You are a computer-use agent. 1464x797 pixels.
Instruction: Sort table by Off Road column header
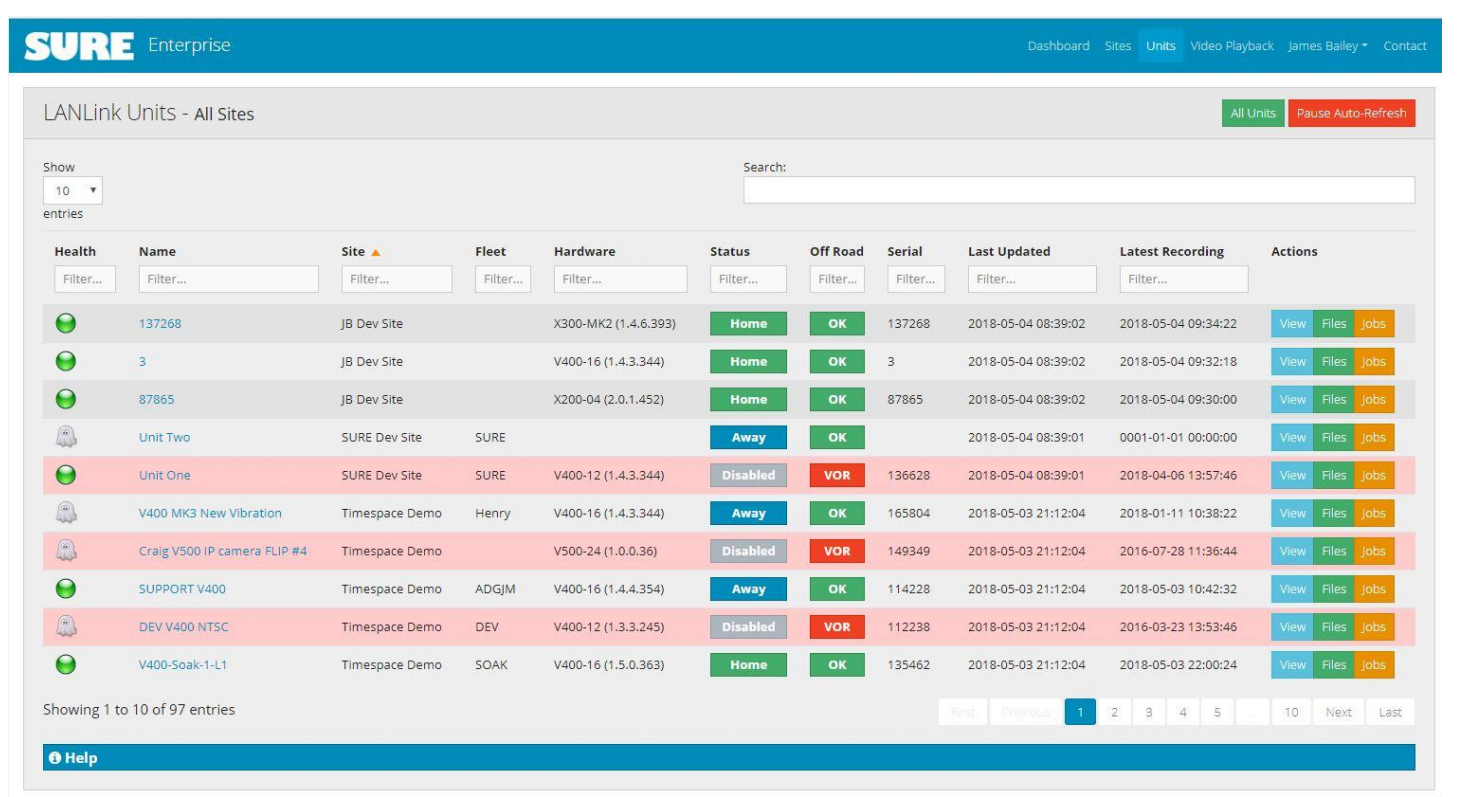pos(837,252)
